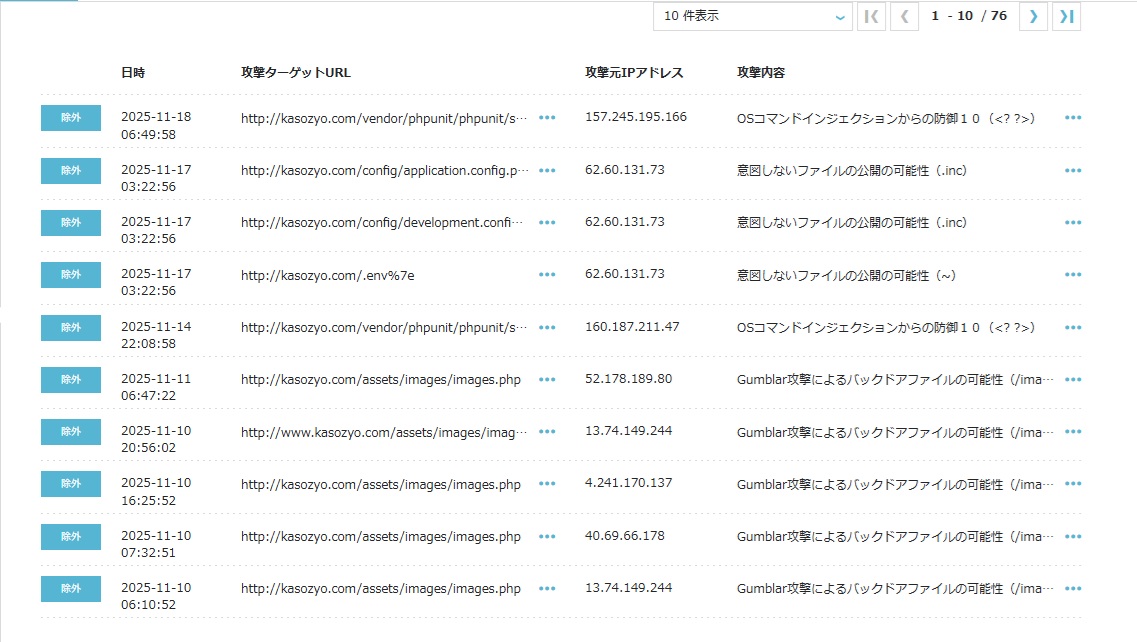This screenshot has height=642, width=1137.
Task: Click the 攻撃元IPアドレス column header
Action: [x=634, y=73]
